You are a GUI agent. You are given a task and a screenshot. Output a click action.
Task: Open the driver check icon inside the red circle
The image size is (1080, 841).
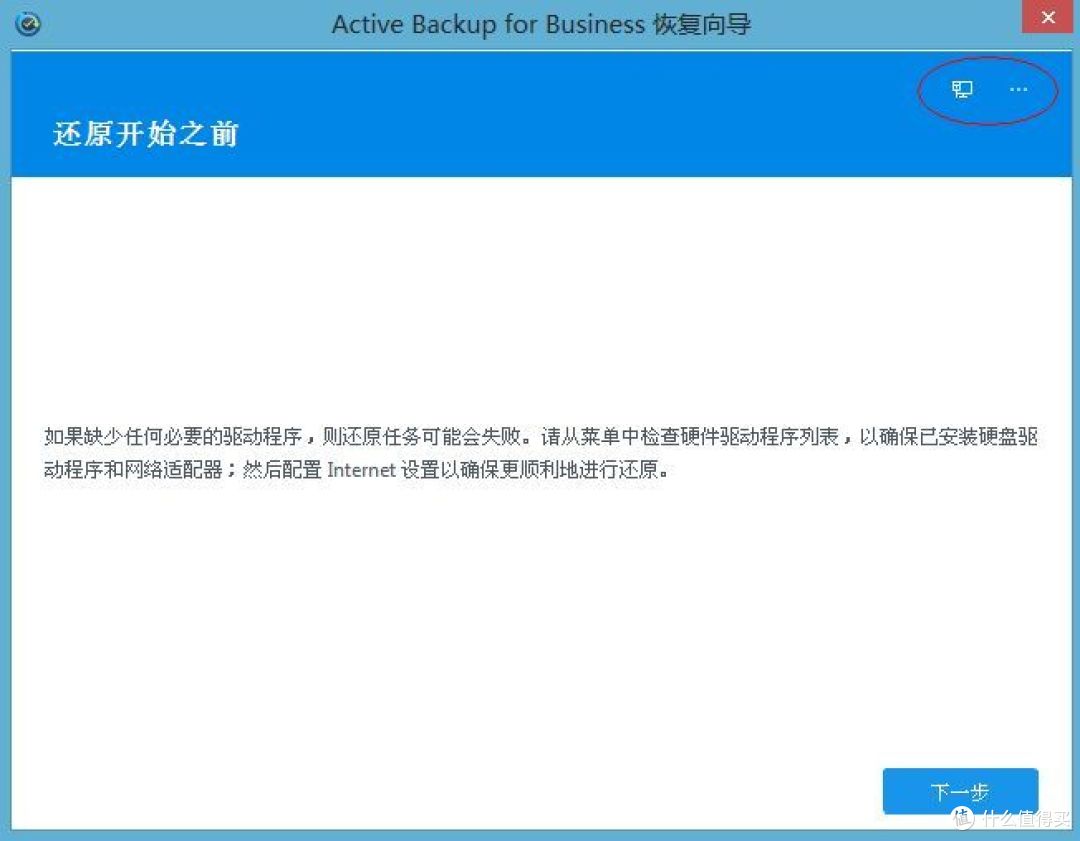pos(961,88)
